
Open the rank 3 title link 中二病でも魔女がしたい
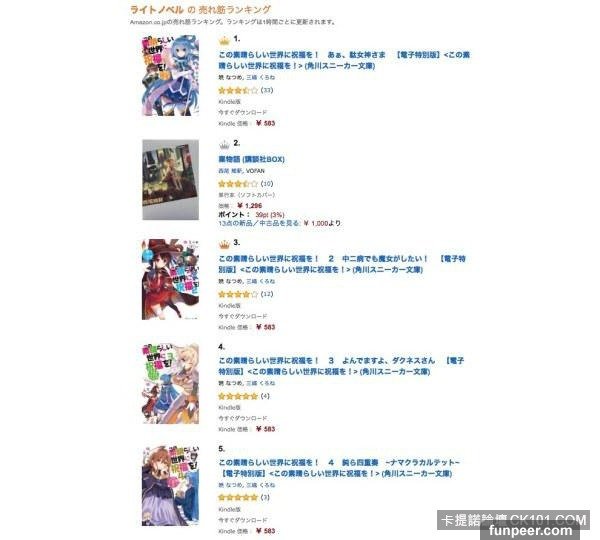[342, 264]
